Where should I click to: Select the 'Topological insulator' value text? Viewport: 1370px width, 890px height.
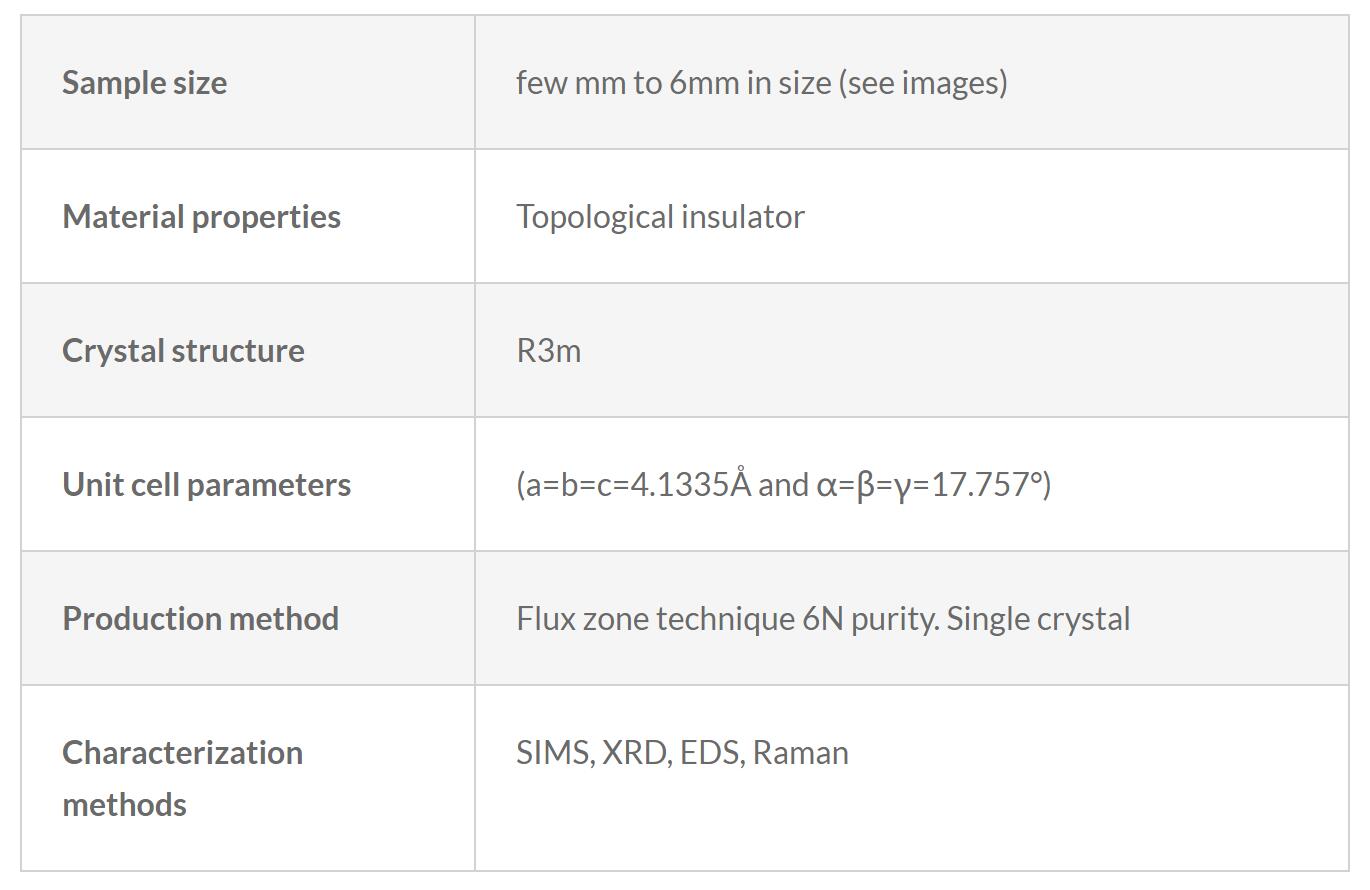click(660, 216)
